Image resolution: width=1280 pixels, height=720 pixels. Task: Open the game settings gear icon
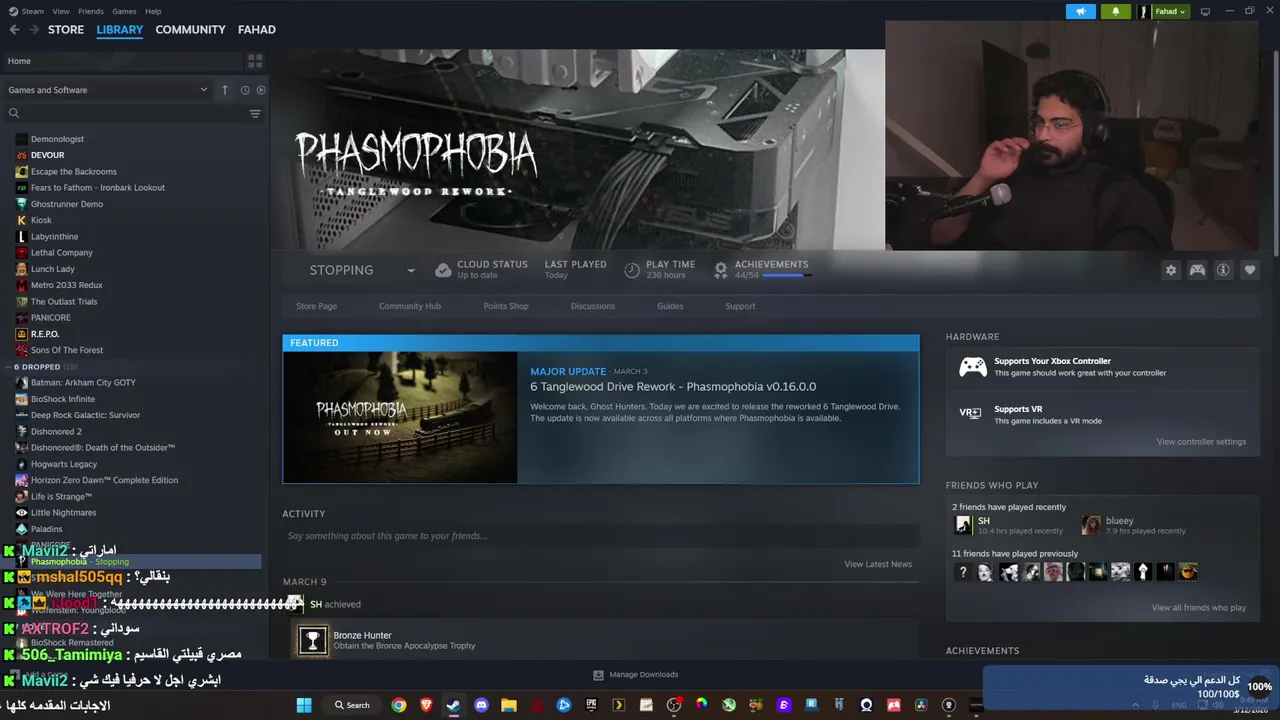tap(1171, 270)
